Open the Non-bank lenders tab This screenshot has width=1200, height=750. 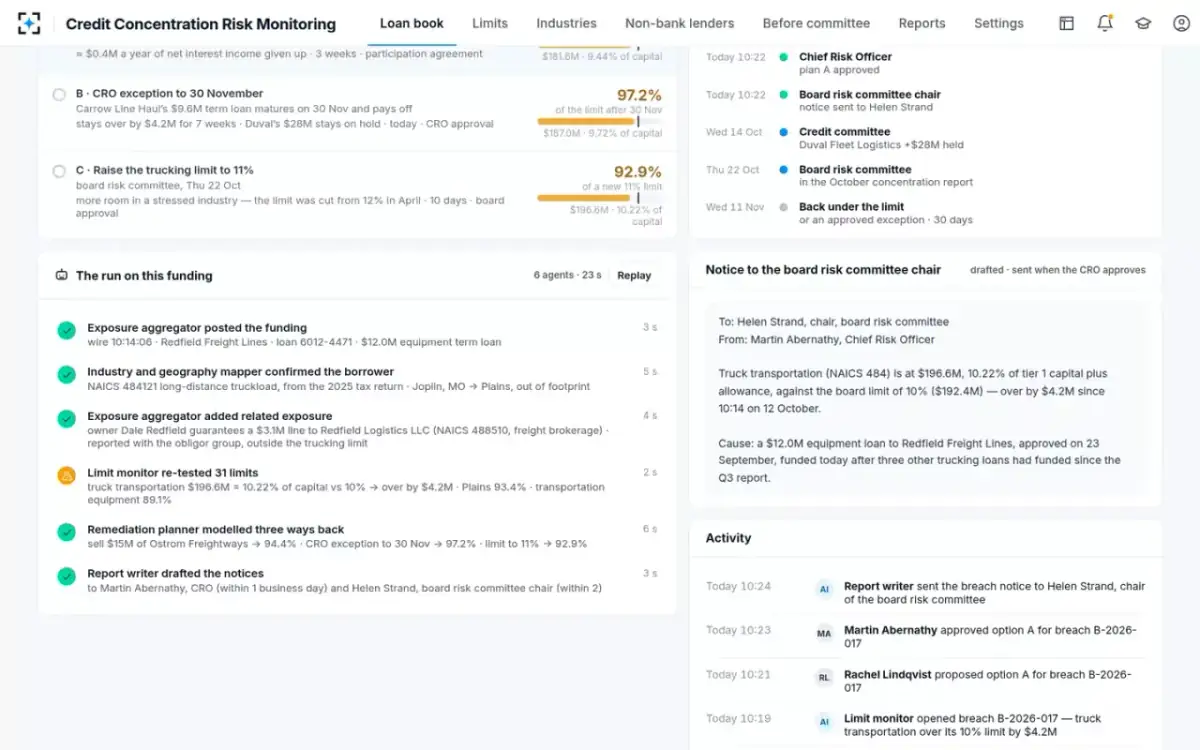(x=680, y=23)
